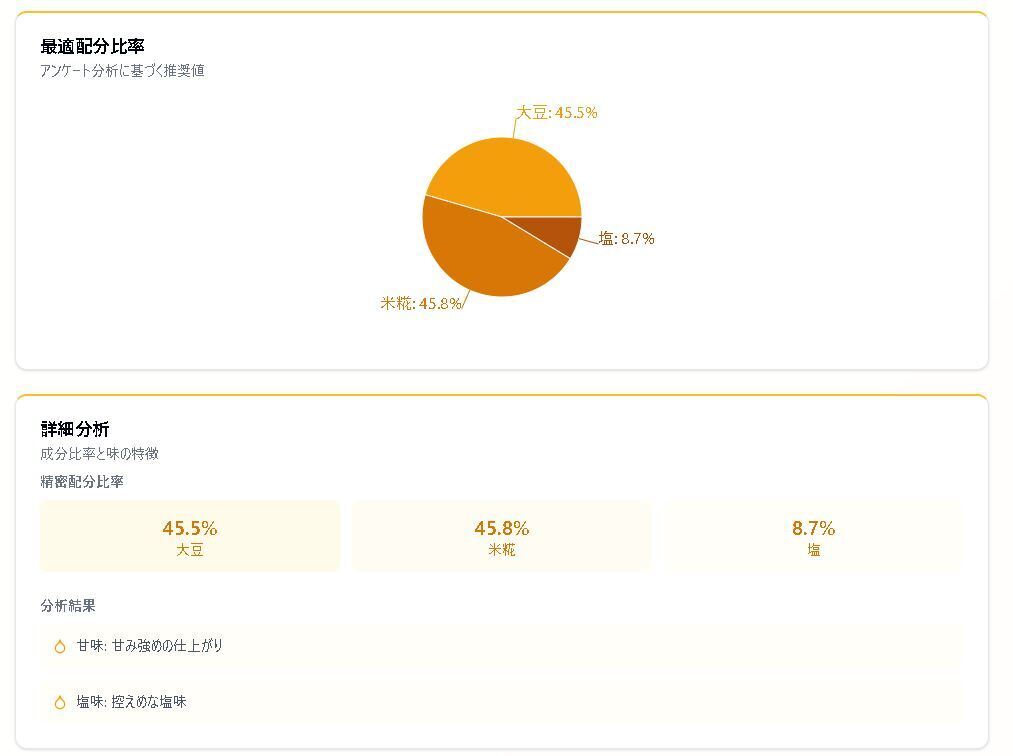Select the 45.5% 大豆 ratio card
This screenshot has height=756, width=1013.
(x=190, y=536)
